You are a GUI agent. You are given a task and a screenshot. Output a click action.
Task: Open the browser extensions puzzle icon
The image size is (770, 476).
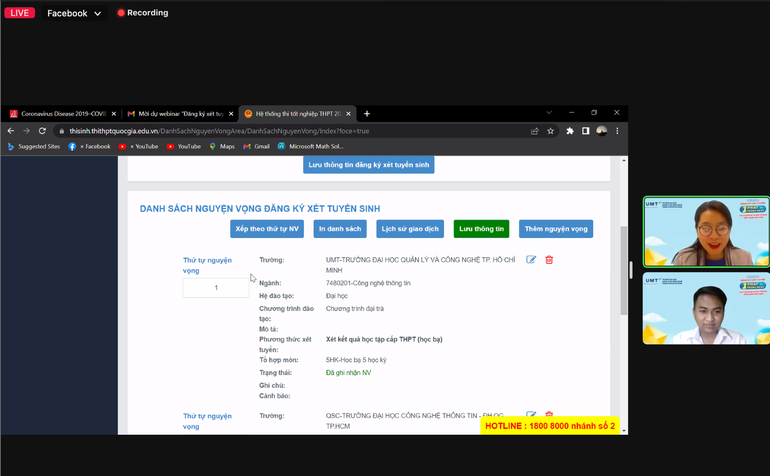click(570, 131)
